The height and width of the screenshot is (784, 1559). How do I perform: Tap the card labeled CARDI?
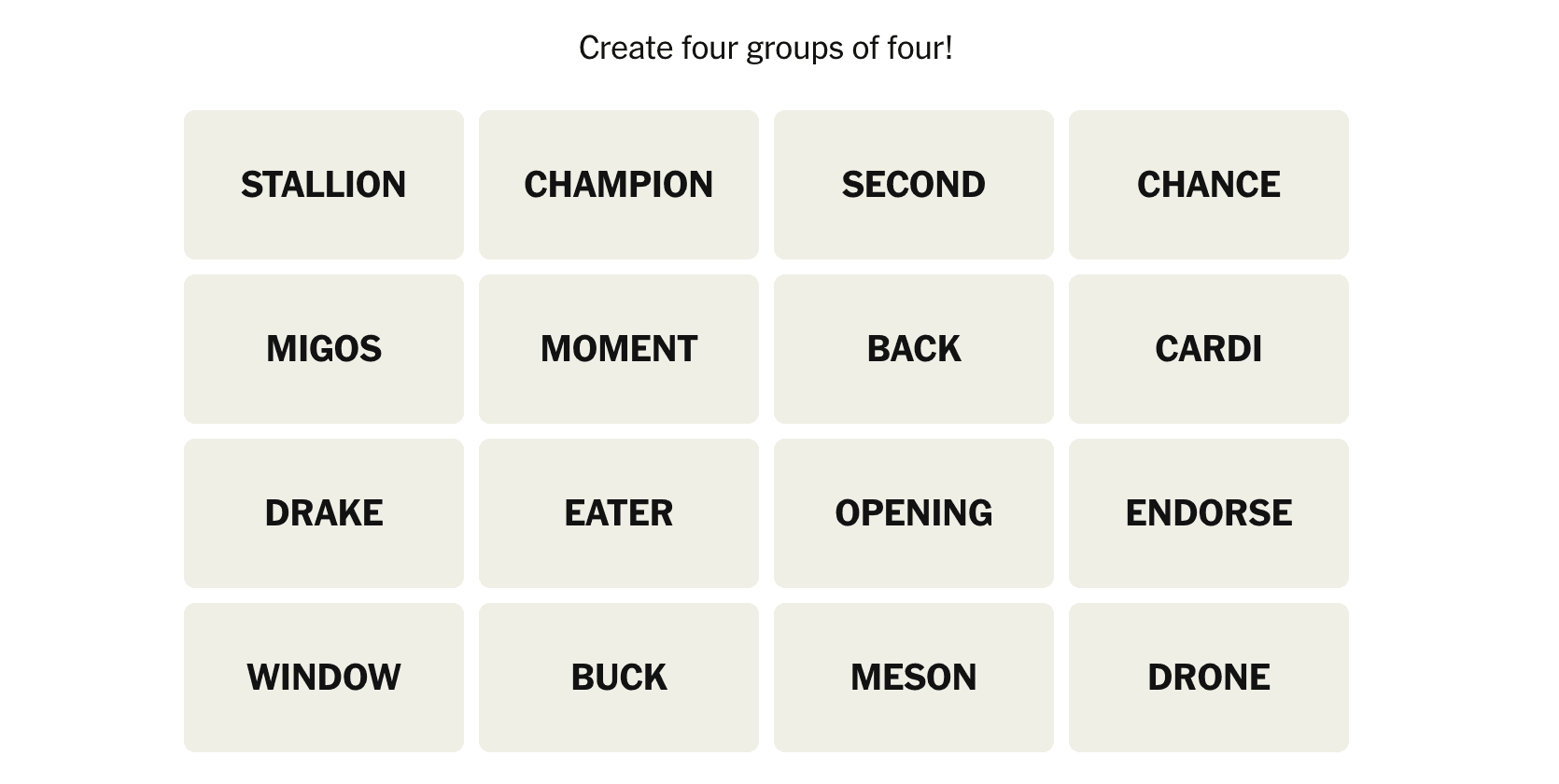tap(1208, 349)
